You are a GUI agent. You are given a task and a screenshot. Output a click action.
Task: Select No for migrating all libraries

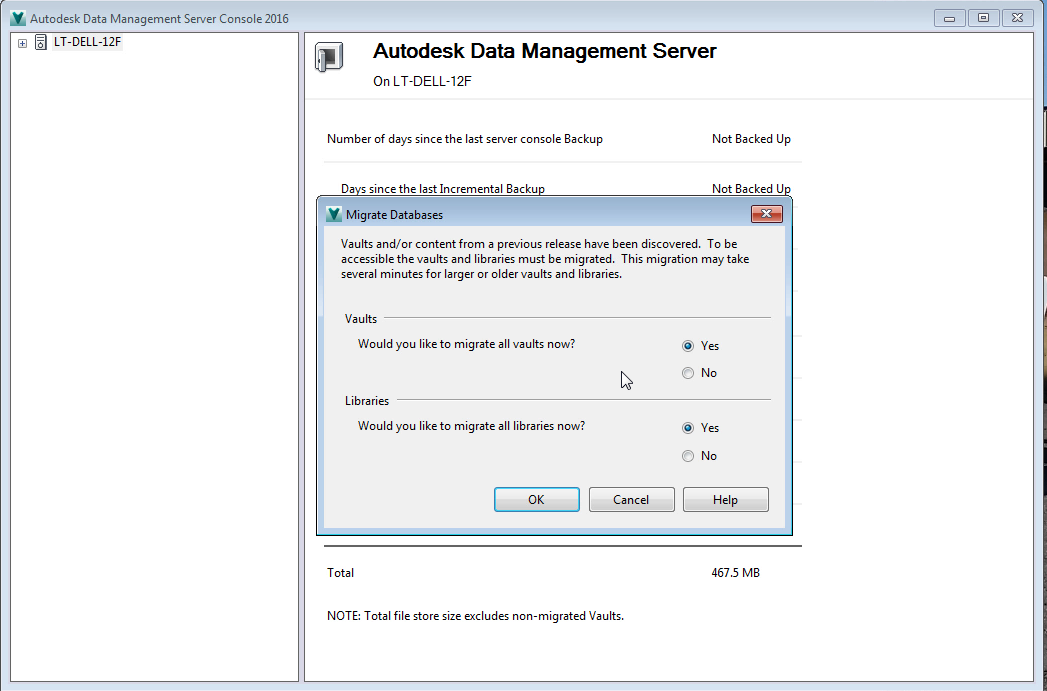tap(688, 456)
